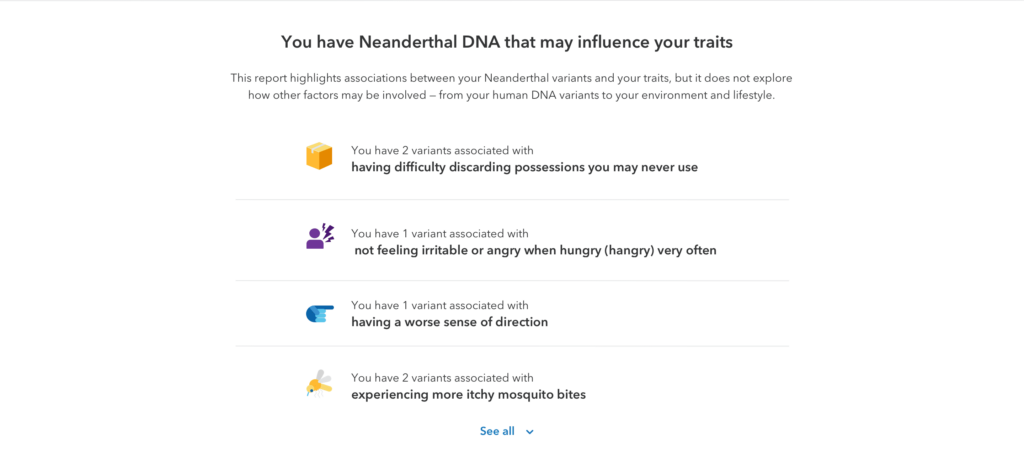Click the yellow mosquito icon
1024x464 pixels.
(x=319, y=383)
